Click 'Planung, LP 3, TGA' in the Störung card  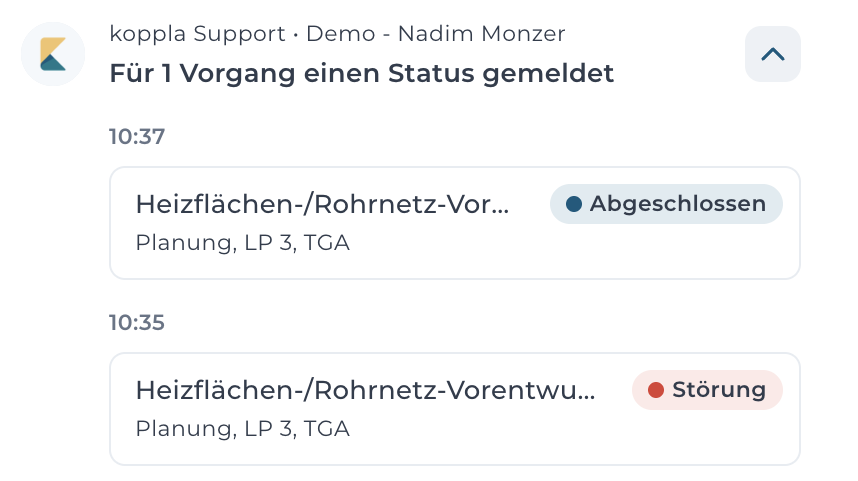pyautogui.click(x=242, y=429)
